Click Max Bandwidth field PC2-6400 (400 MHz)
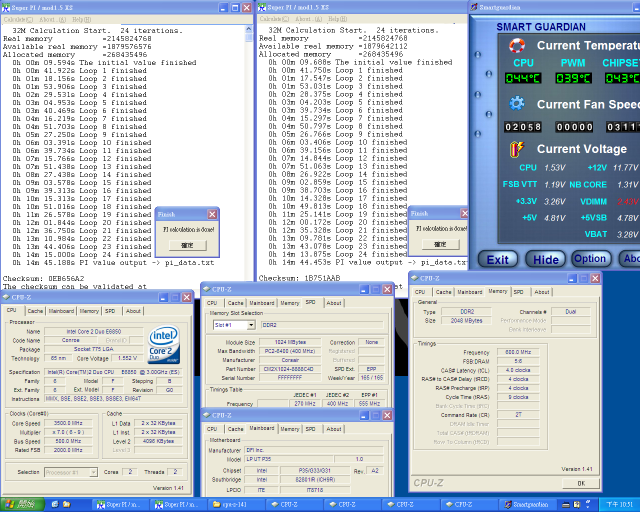This screenshot has height=512, width=640. pos(290,351)
